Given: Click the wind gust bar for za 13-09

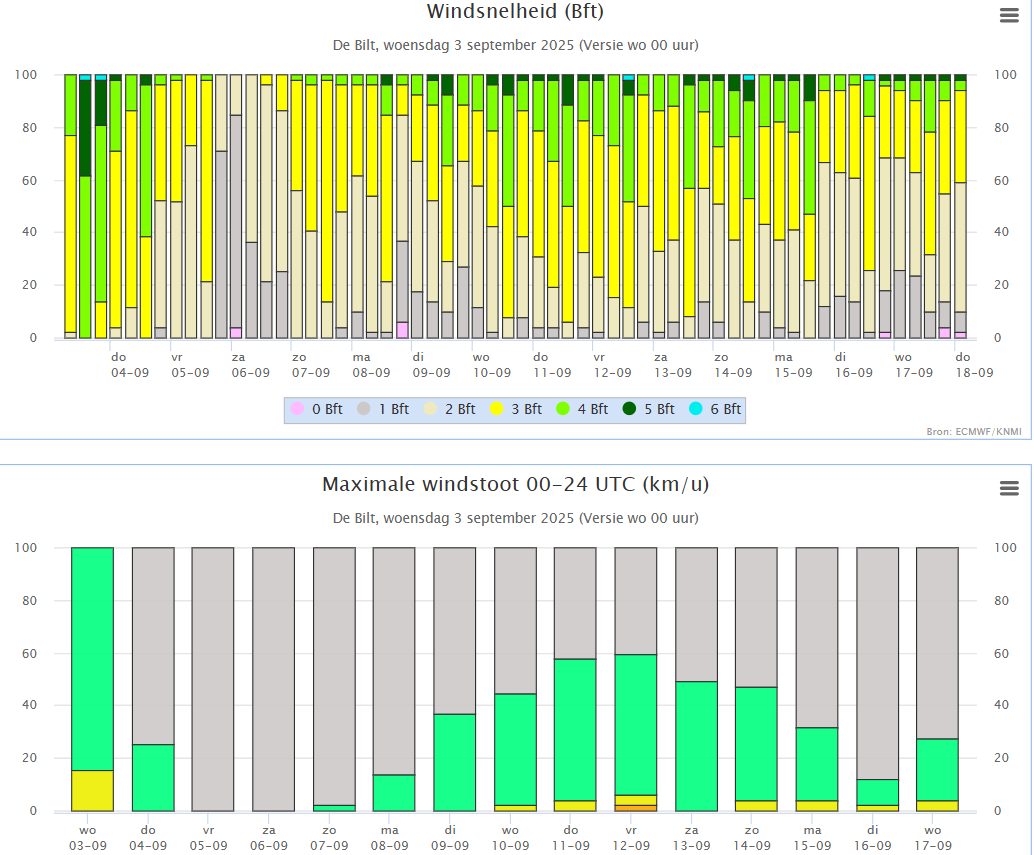Looking at the screenshot, I should (x=696, y=679).
